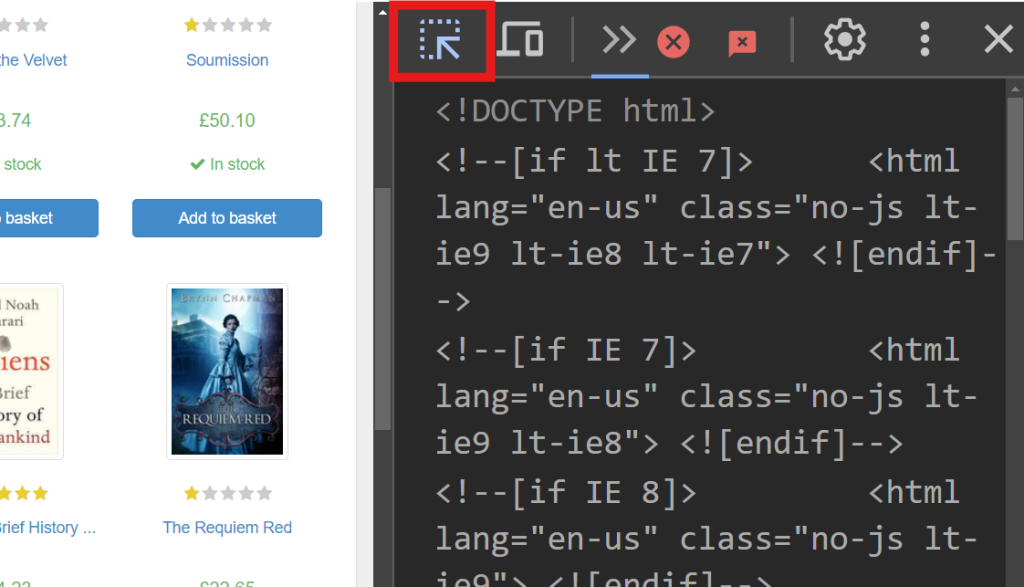The height and width of the screenshot is (587, 1024).
Task: Open the red circle errors indicator
Action: (x=673, y=42)
